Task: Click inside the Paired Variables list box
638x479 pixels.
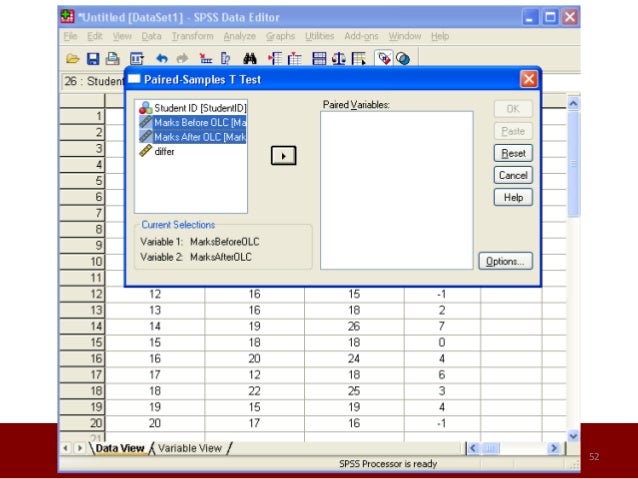Action: pos(397,190)
